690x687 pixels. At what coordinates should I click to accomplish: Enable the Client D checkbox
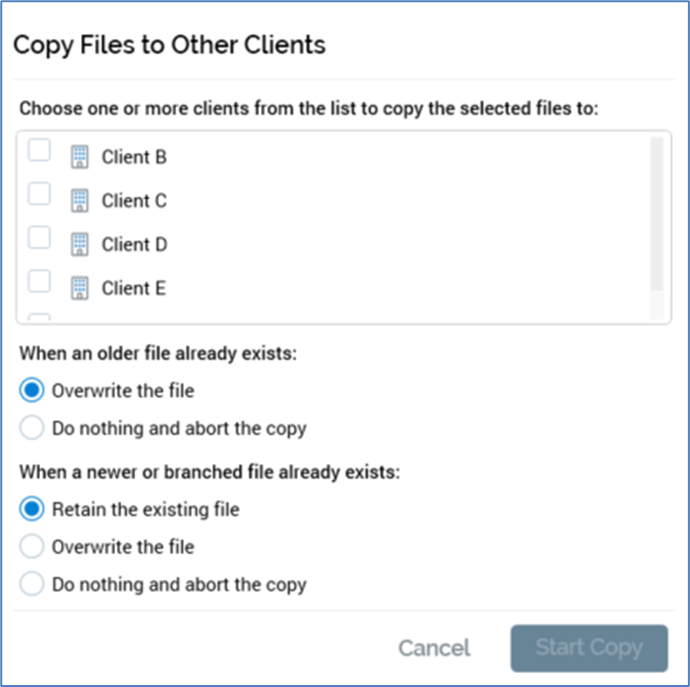click(38, 238)
